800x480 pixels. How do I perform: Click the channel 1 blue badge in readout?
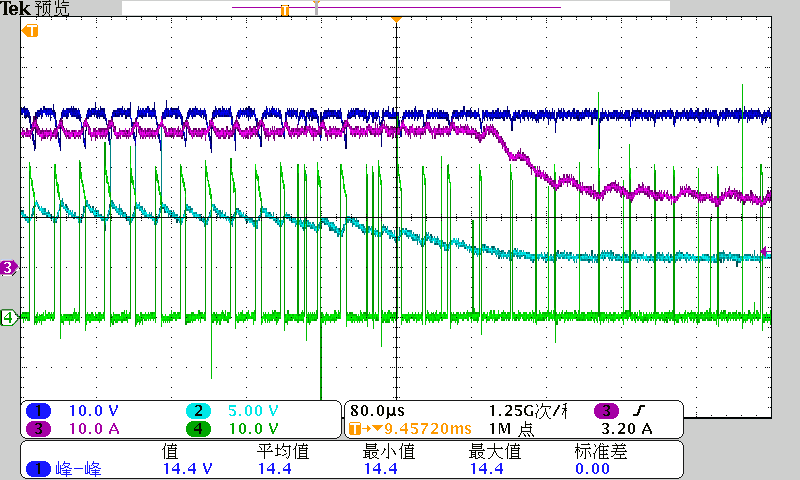coord(38,411)
